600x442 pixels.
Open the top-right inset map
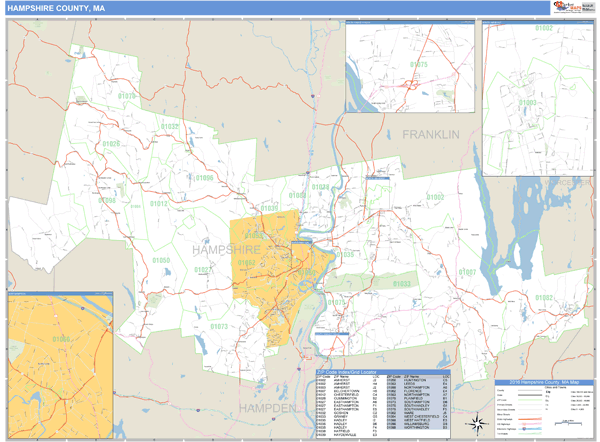[x=537, y=98]
